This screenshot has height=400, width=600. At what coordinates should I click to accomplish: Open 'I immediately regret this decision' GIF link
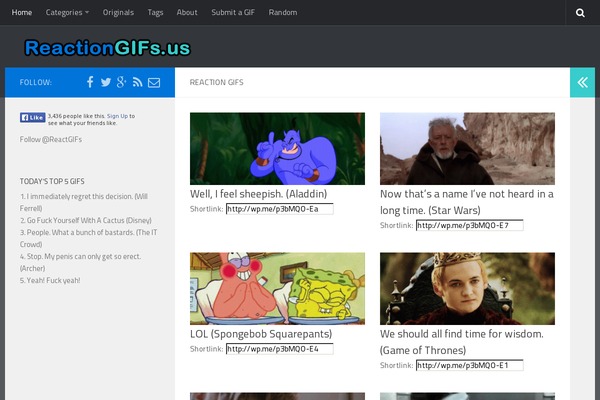[84, 202]
